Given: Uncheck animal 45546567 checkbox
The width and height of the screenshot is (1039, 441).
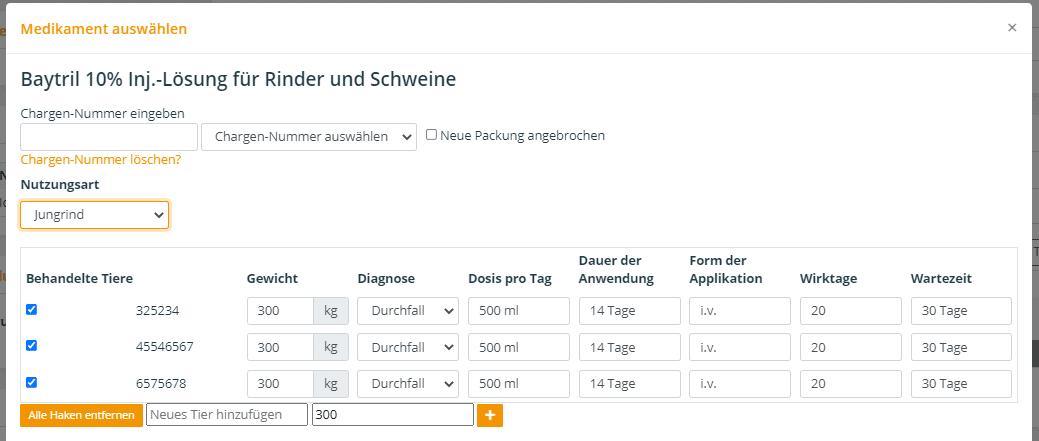Looking at the screenshot, I should [31, 346].
